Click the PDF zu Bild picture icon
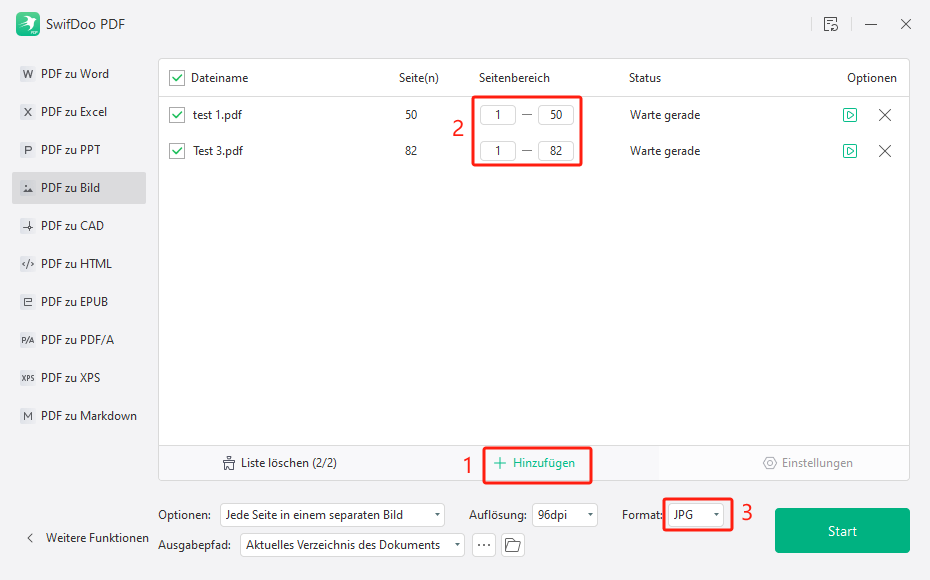Image resolution: width=930 pixels, height=580 pixels. pyautogui.click(x=27, y=188)
